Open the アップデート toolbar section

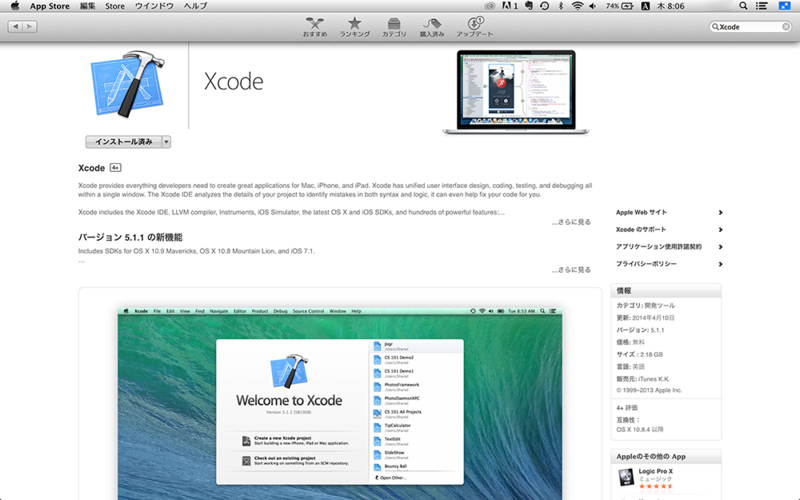pyautogui.click(x=474, y=27)
